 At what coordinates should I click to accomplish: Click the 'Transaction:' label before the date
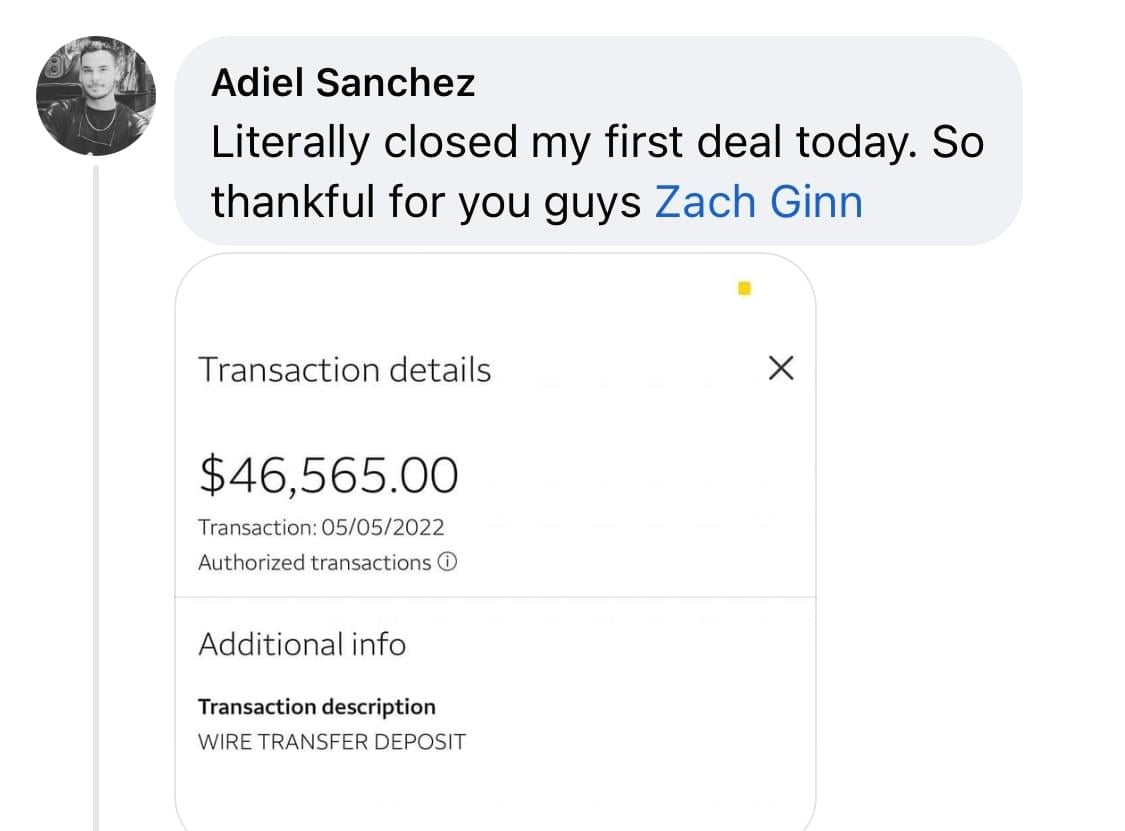click(257, 527)
